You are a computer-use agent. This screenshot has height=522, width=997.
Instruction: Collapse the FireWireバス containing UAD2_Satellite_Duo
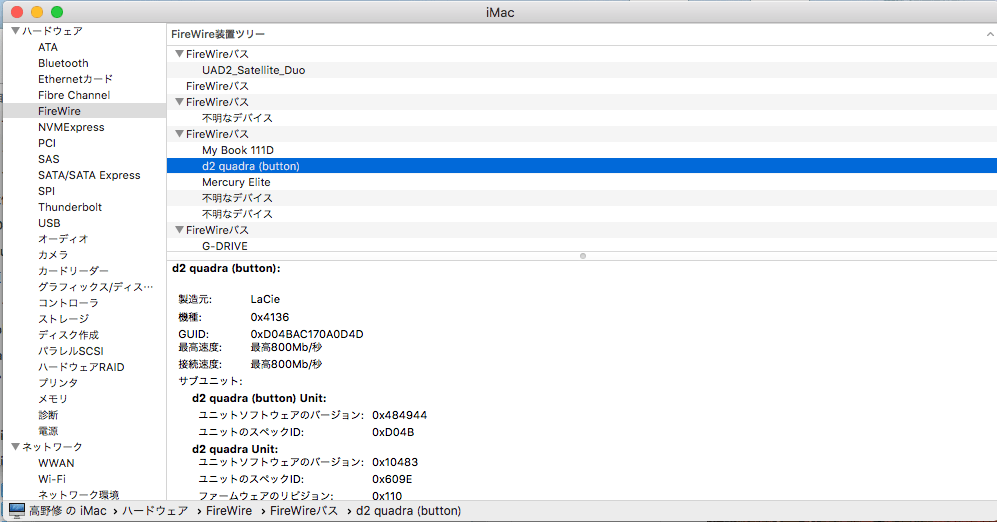tap(179, 54)
